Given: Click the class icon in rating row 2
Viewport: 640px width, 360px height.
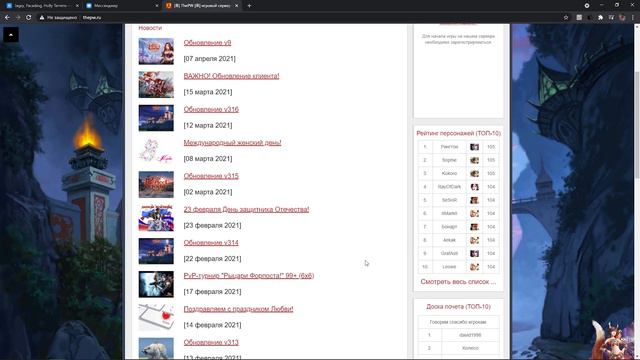Looking at the screenshot, I should click(x=474, y=160).
